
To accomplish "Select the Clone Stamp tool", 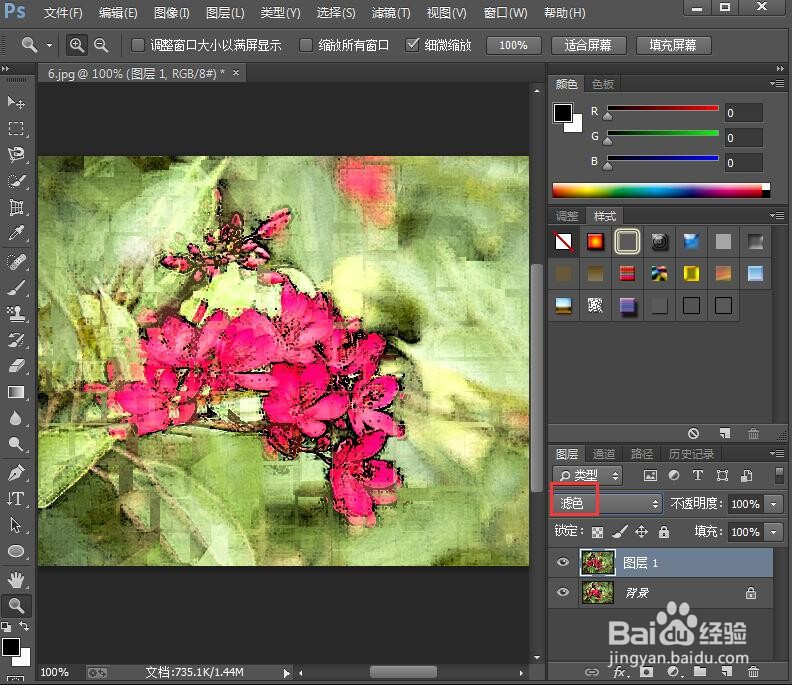I will pyautogui.click(x=16, y=314).
